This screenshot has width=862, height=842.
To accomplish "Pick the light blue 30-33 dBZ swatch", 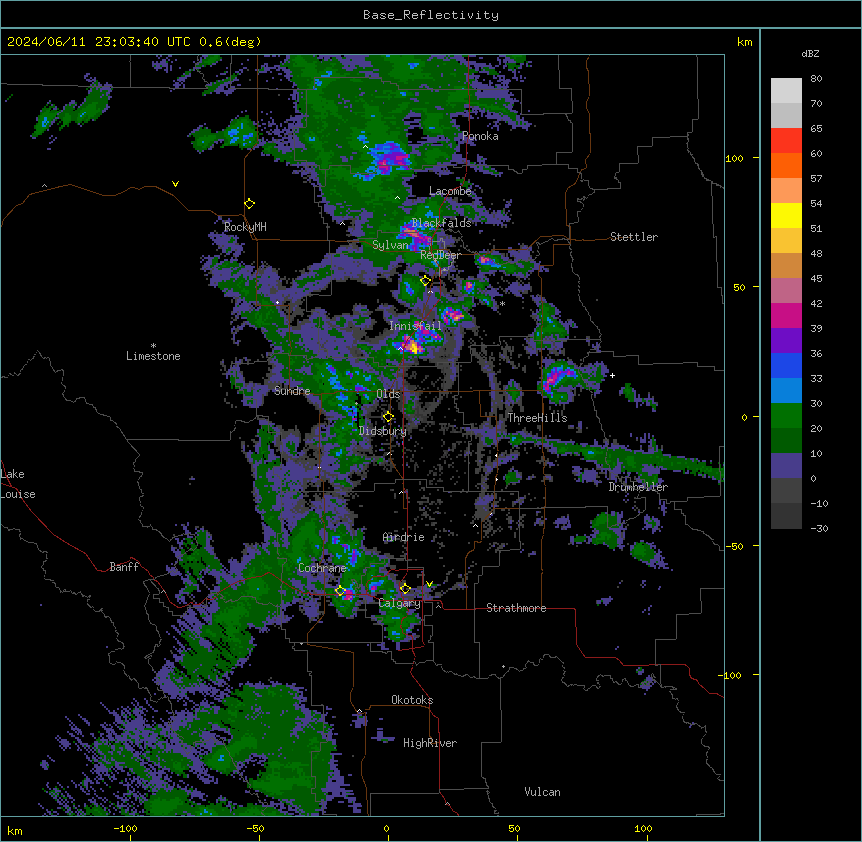I will click(786, 391).
